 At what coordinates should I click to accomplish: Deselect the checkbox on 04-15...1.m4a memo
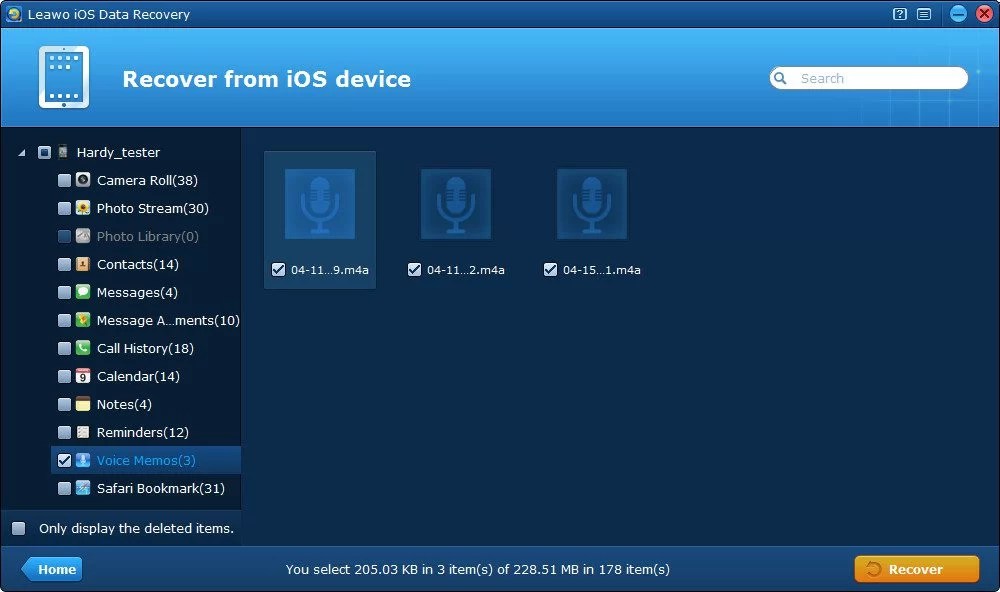click(550, 269)
